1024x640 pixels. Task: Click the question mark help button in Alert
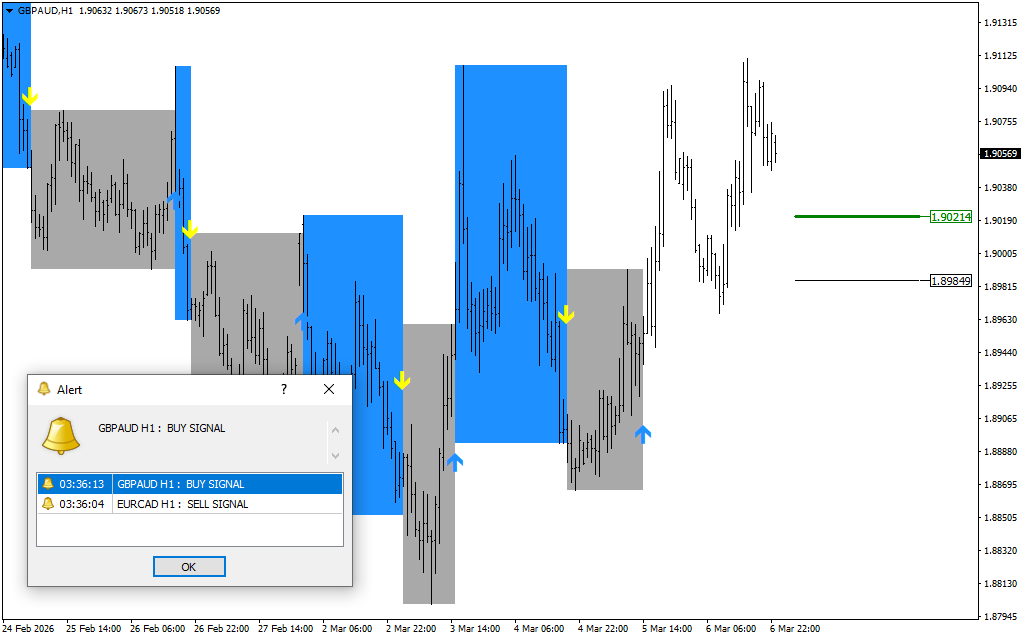tap(283, 389)
